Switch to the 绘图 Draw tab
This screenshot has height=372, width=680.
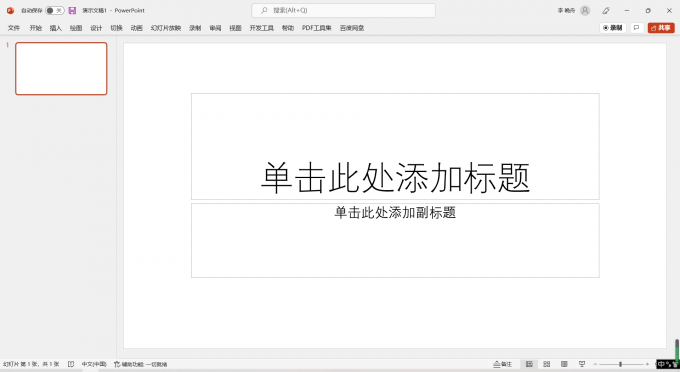click(x=76, y=28)
